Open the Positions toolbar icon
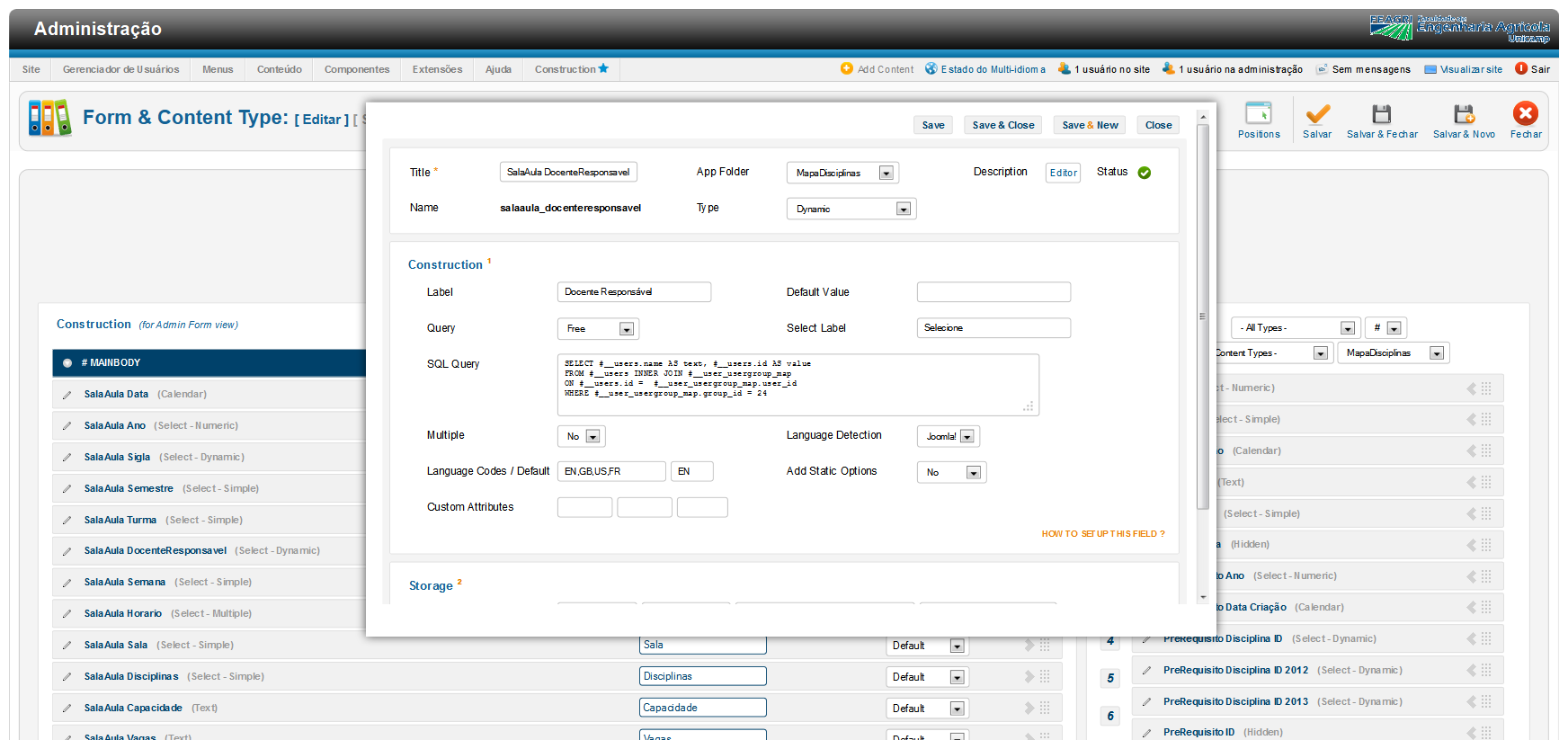1568x740 pixels. (x=1258, y=114)
